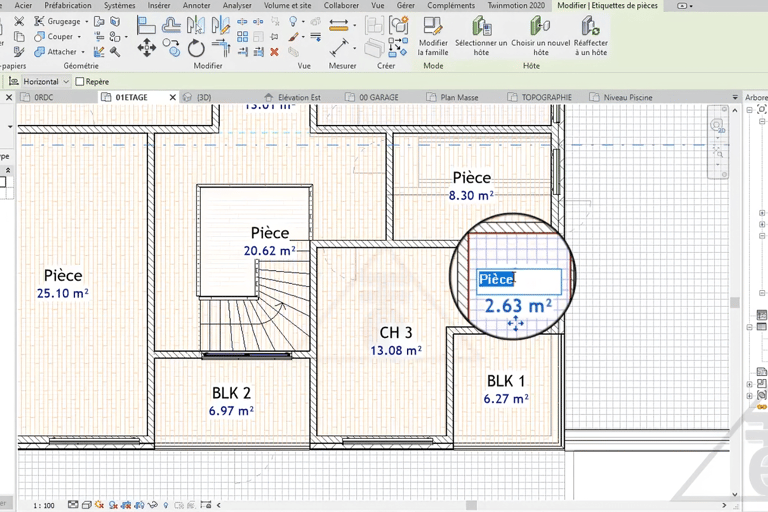Click the Offset tool icon

point(171,24)
